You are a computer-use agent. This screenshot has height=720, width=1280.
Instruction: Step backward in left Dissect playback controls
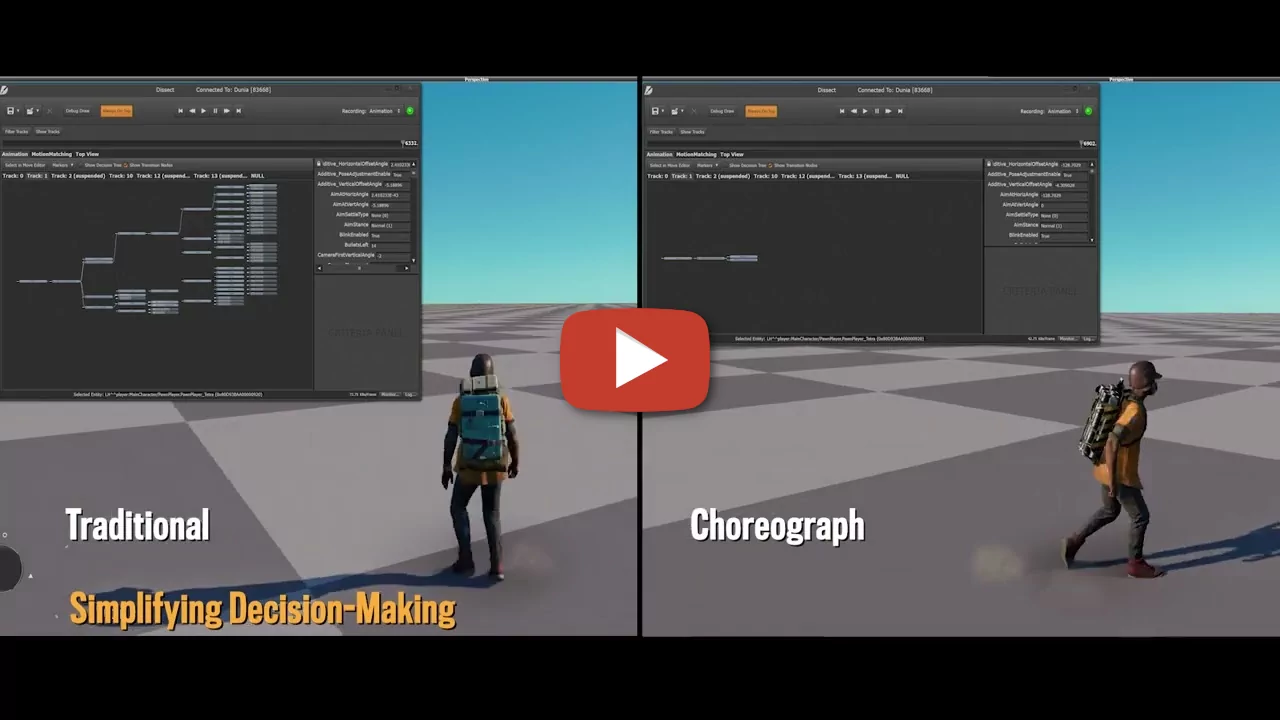tap(192, 111)
